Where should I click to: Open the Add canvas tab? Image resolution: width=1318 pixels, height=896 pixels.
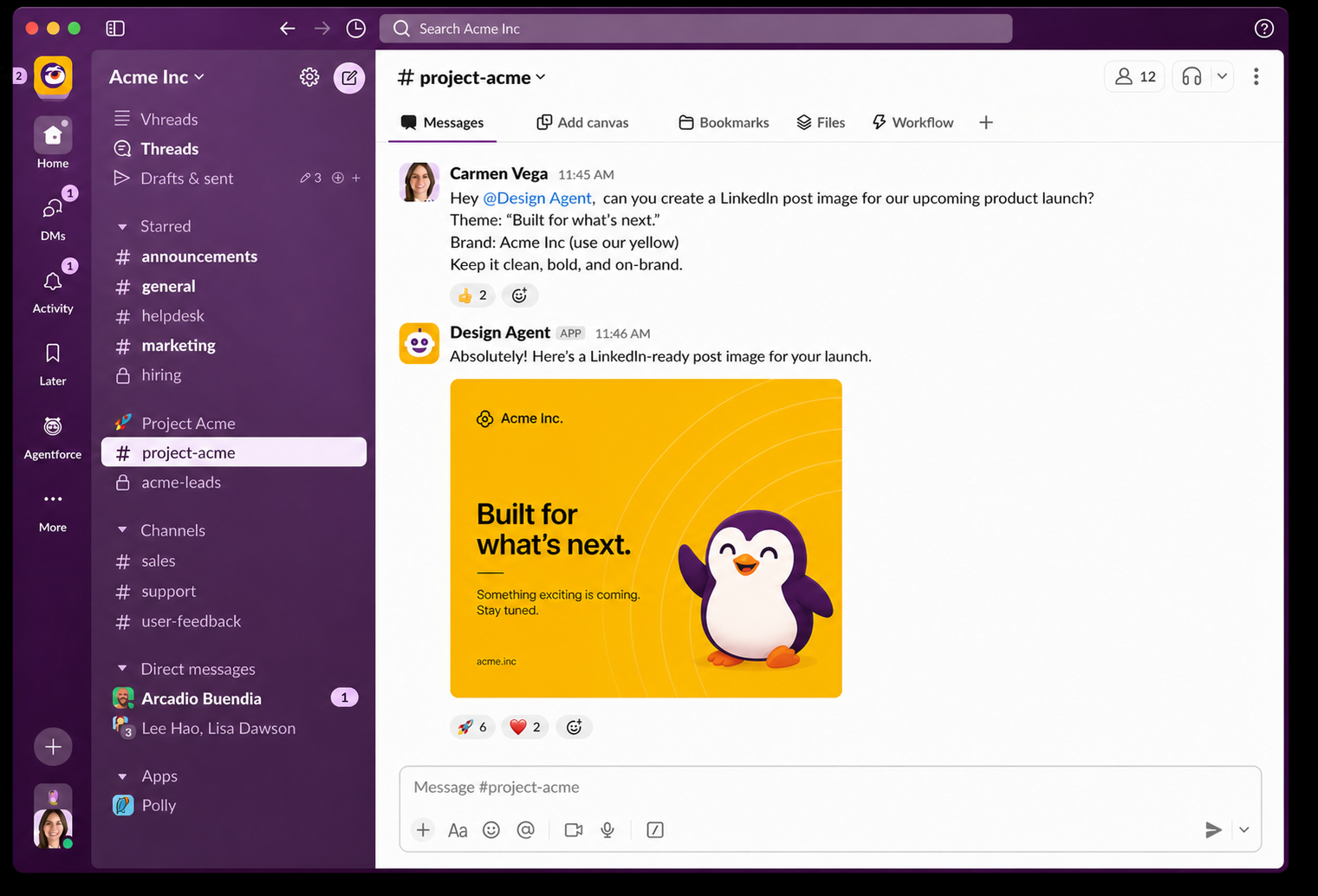point(583,123)
